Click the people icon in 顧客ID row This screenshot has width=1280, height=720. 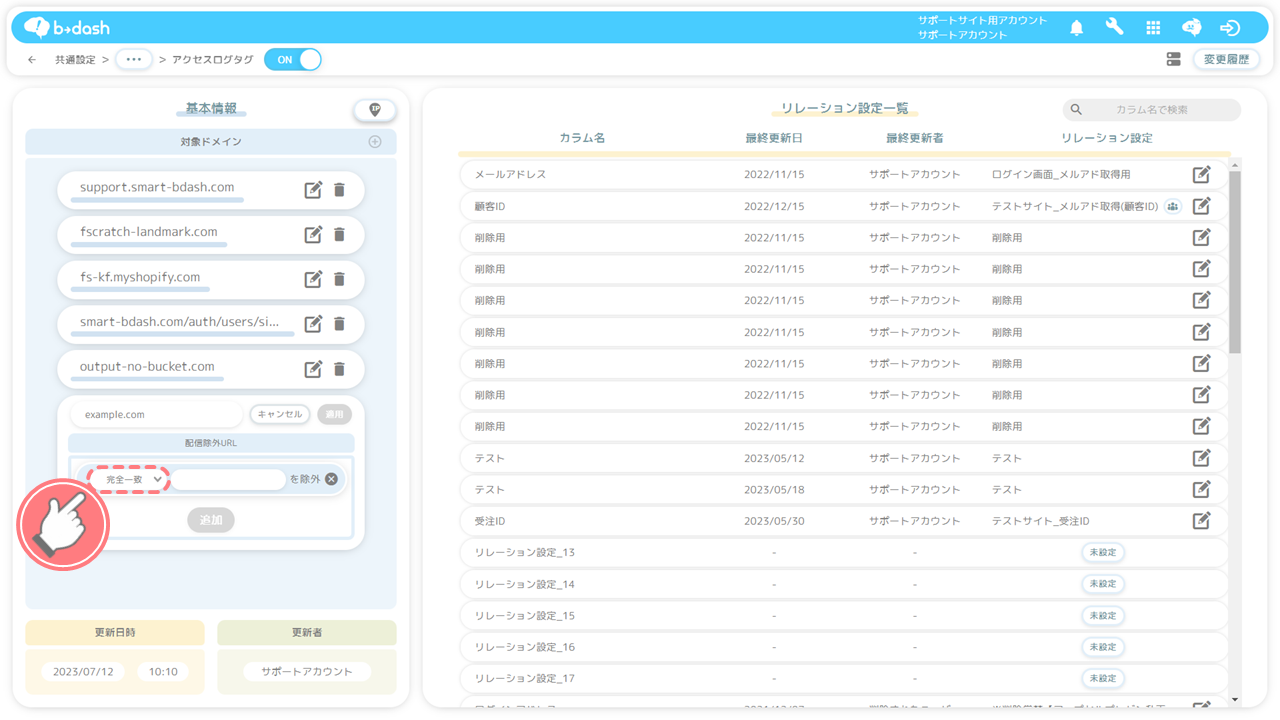[x=1173, y=207]
